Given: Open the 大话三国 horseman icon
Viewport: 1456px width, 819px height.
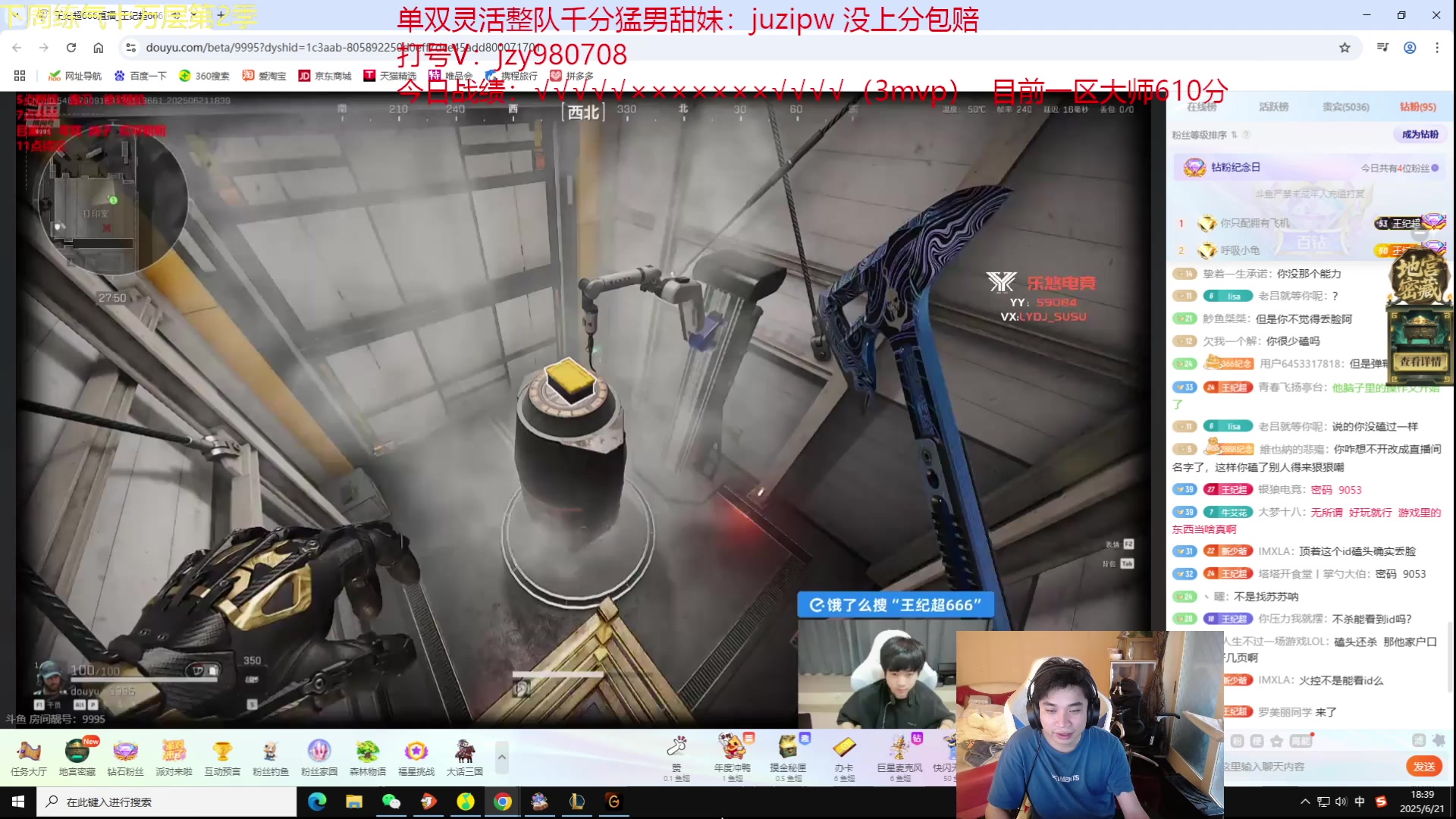Looking at the screenshot, I should pyautogui.click(x=465, y=756).
